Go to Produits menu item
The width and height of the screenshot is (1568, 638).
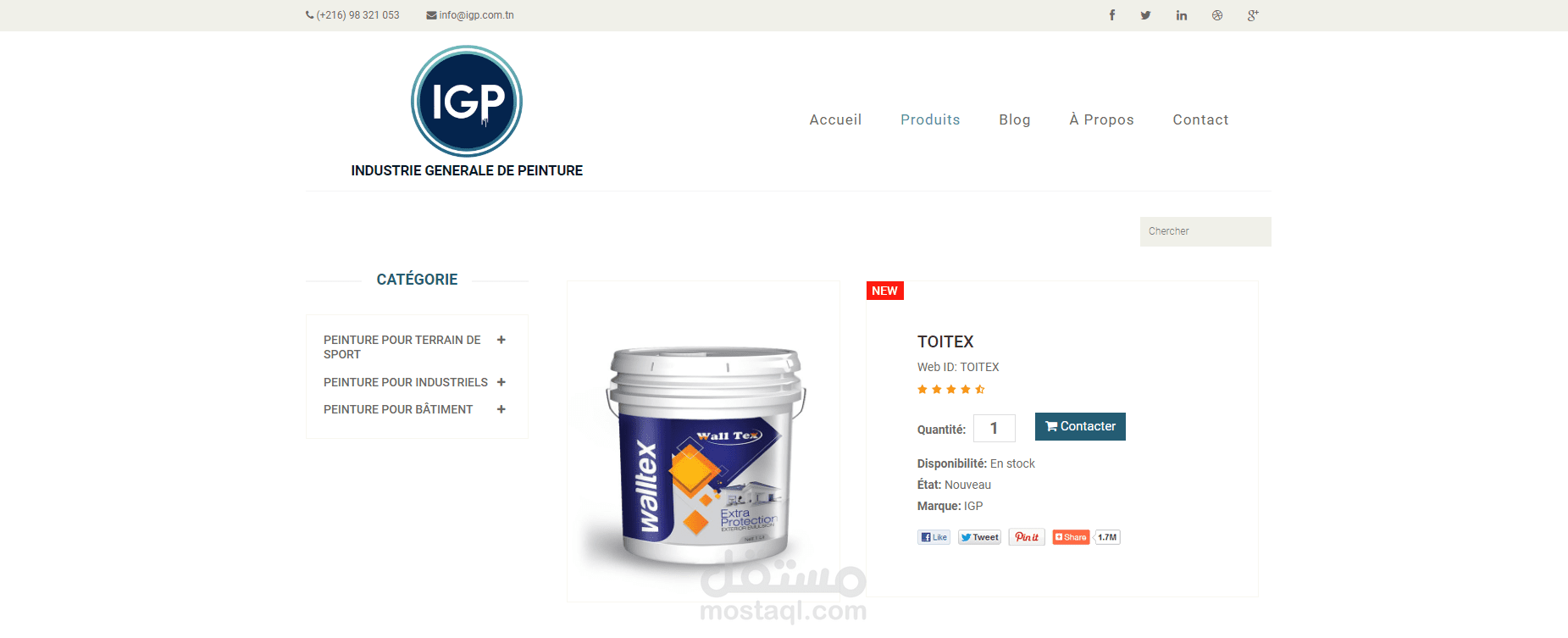[x=930, y=119]
